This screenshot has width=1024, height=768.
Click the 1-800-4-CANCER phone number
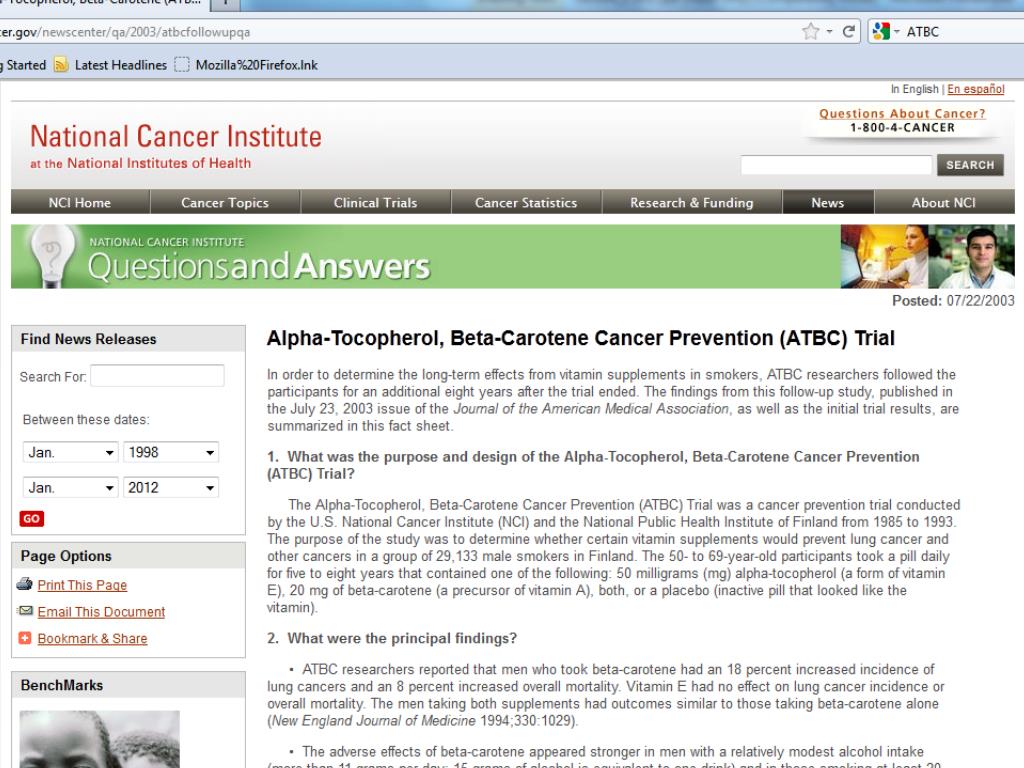pyautogui.click(x=902, y=127)
